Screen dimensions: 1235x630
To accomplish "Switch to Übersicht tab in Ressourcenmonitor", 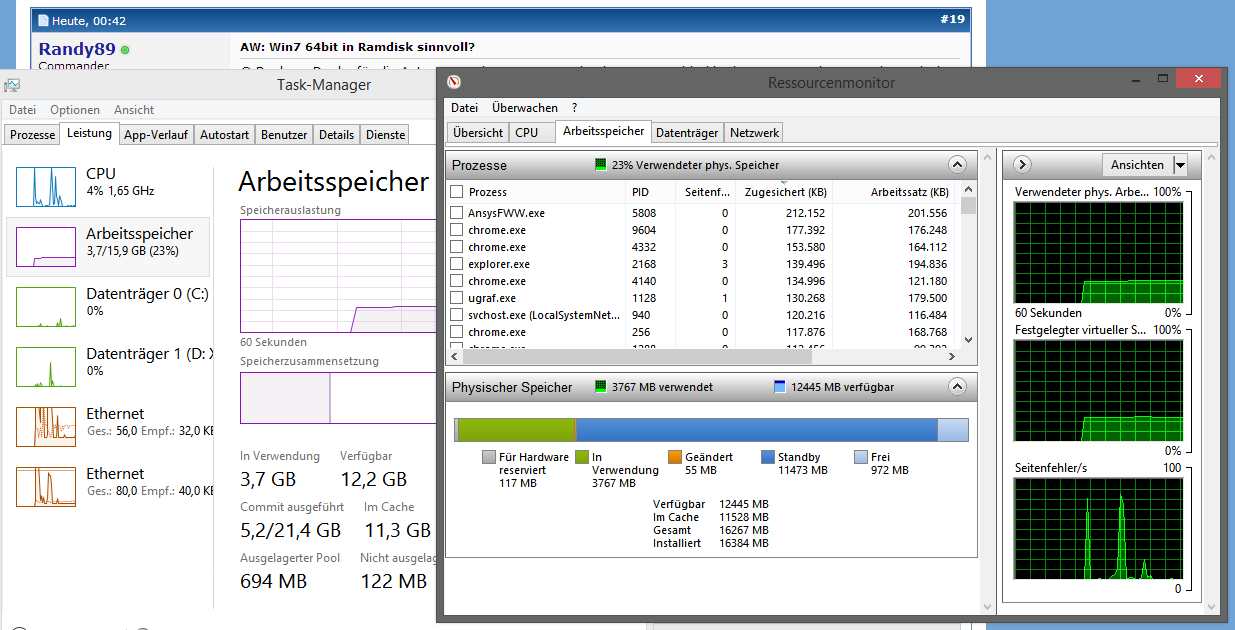I will (x=478, y=132).
